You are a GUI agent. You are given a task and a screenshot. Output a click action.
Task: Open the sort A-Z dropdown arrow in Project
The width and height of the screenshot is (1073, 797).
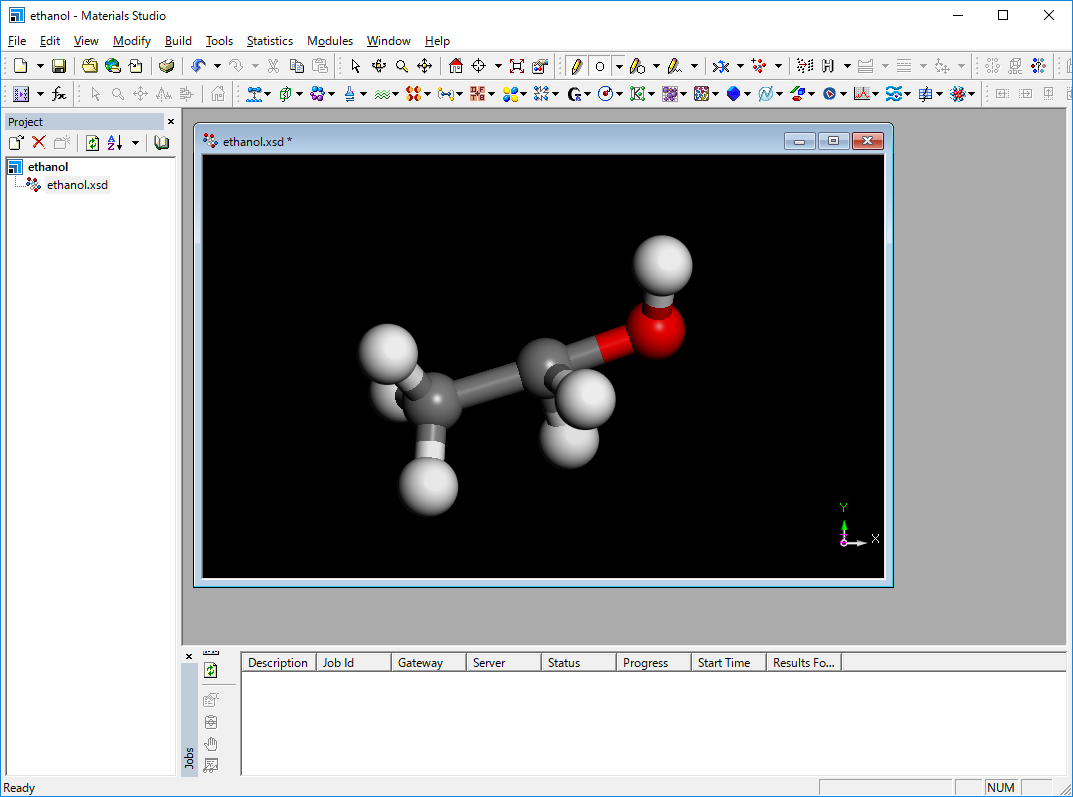point(135,143)
